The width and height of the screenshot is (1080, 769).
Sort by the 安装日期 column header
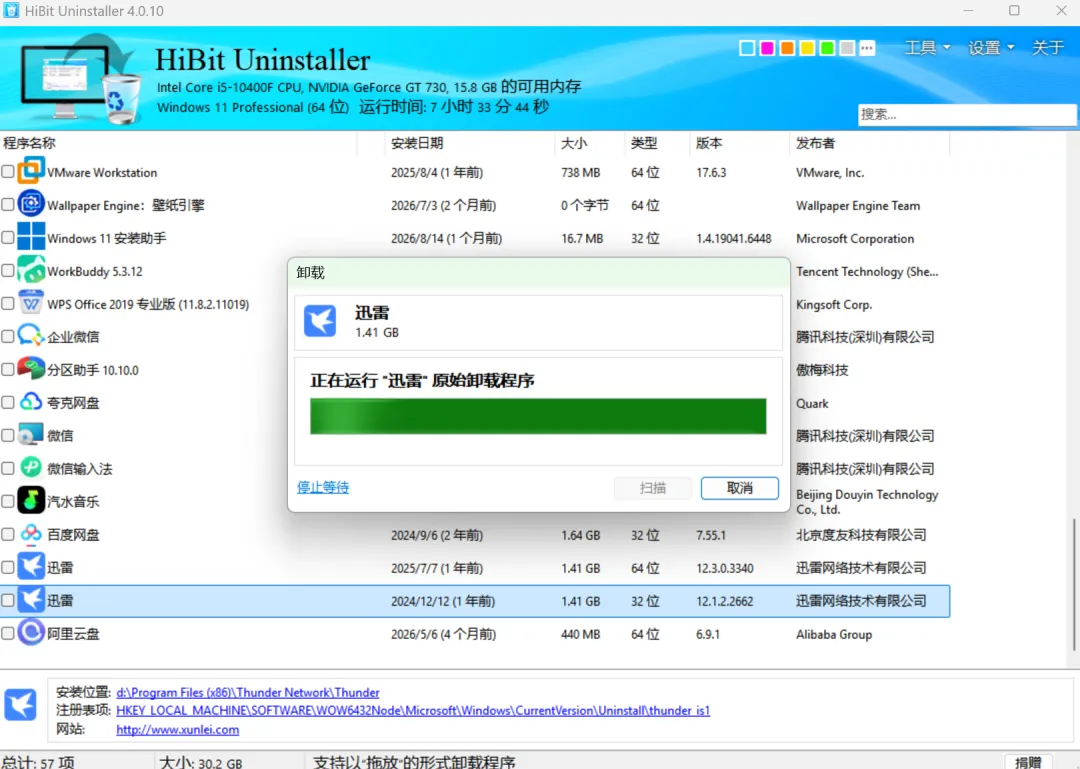[417, 143]
